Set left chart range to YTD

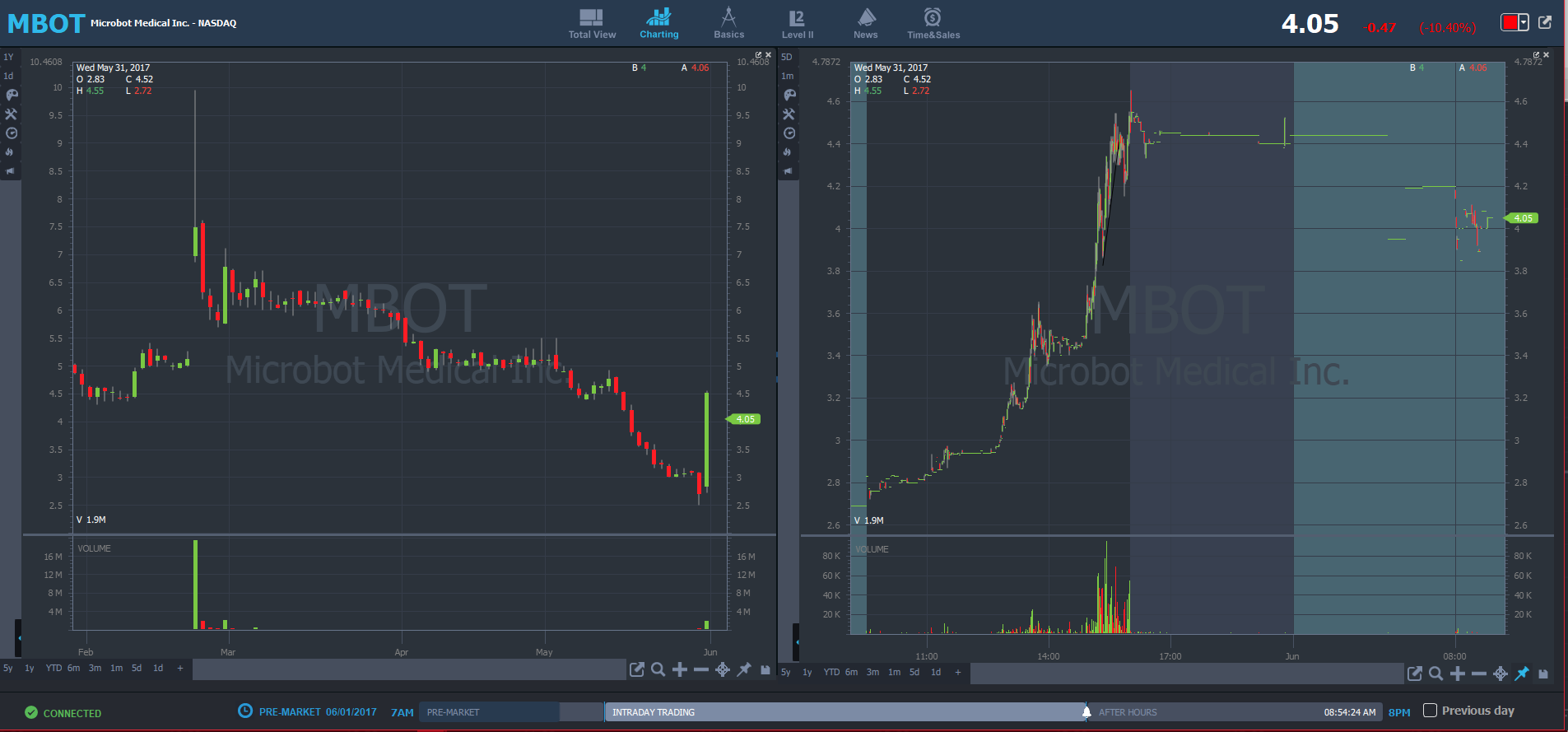point(54,668)
